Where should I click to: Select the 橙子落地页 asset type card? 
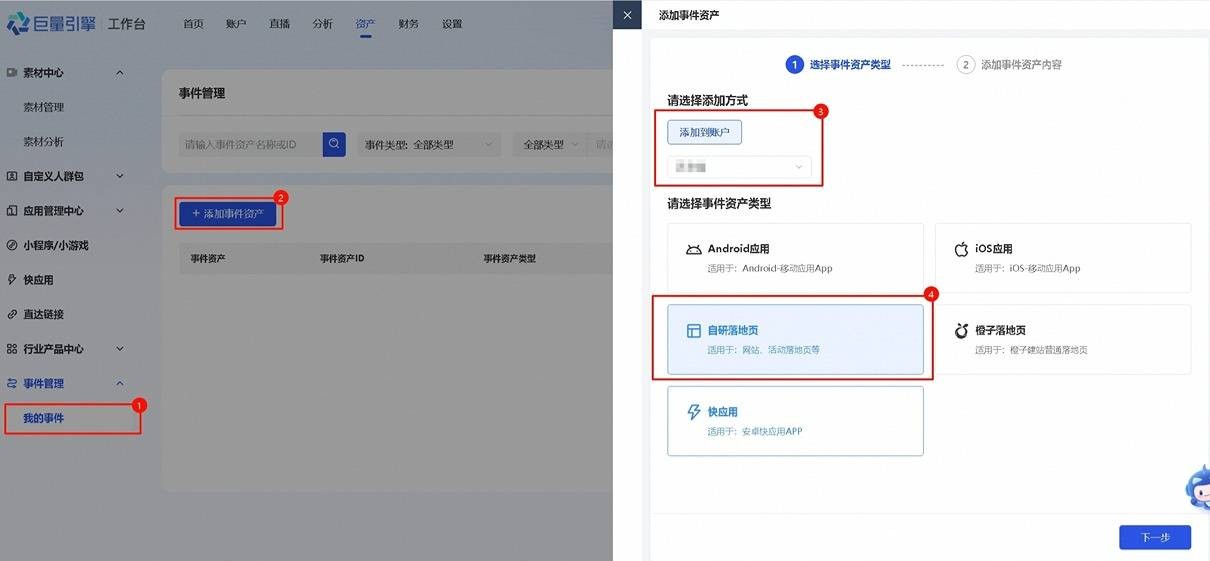1063,340
